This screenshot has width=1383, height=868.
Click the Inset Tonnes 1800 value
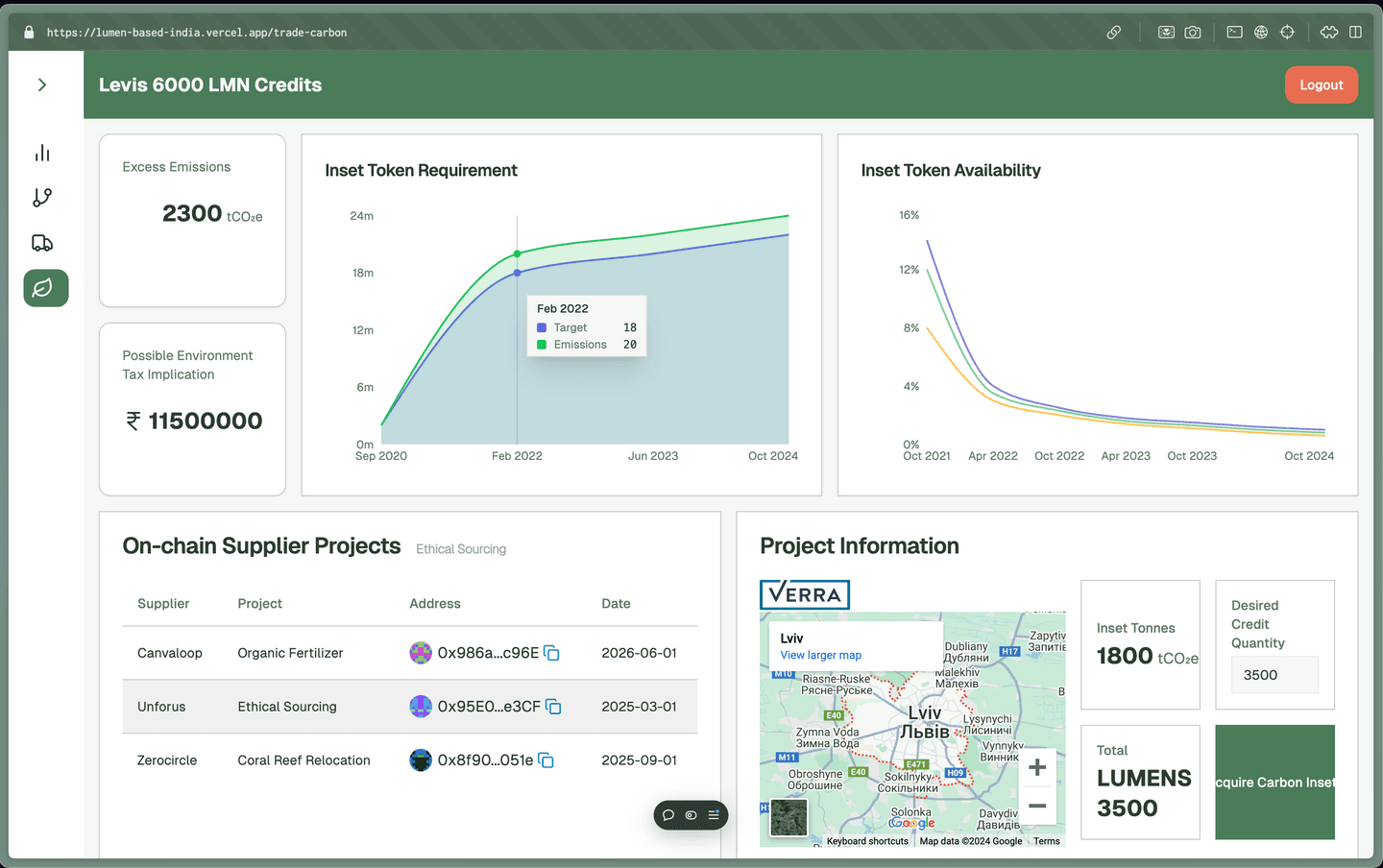point(1125,656)
